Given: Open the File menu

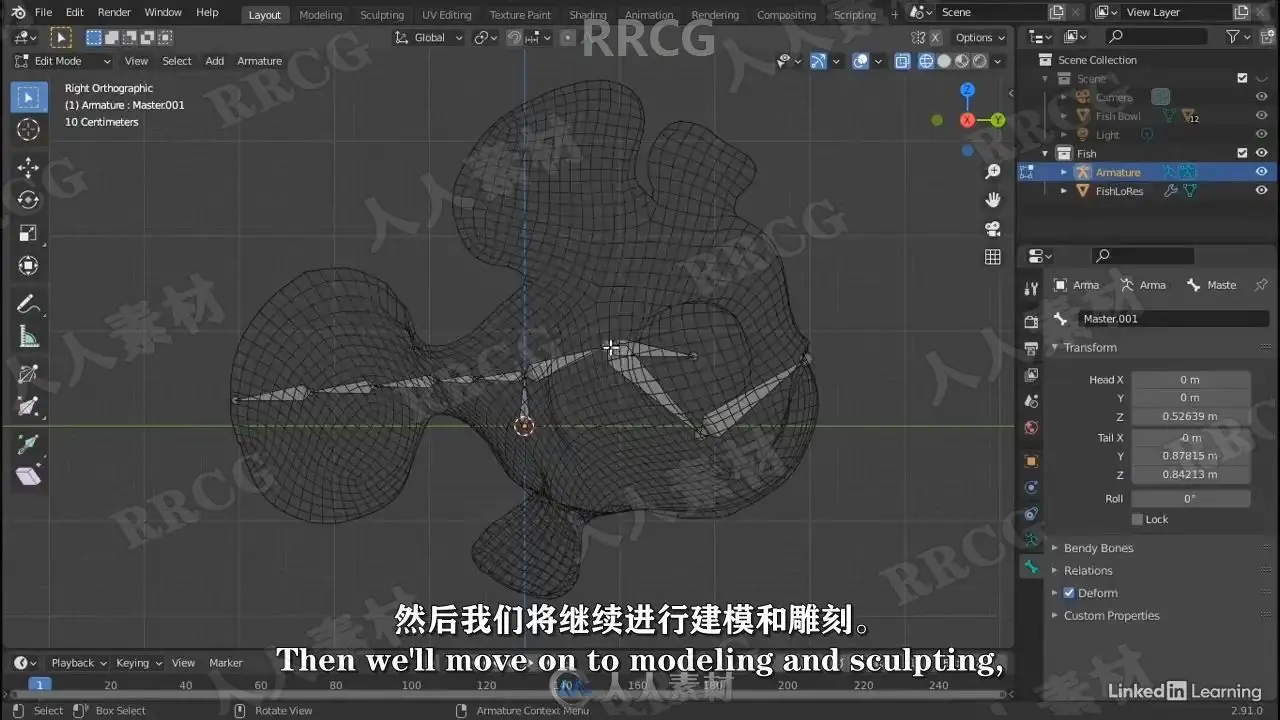Looking at the screenshot, I should coord(44,13).
